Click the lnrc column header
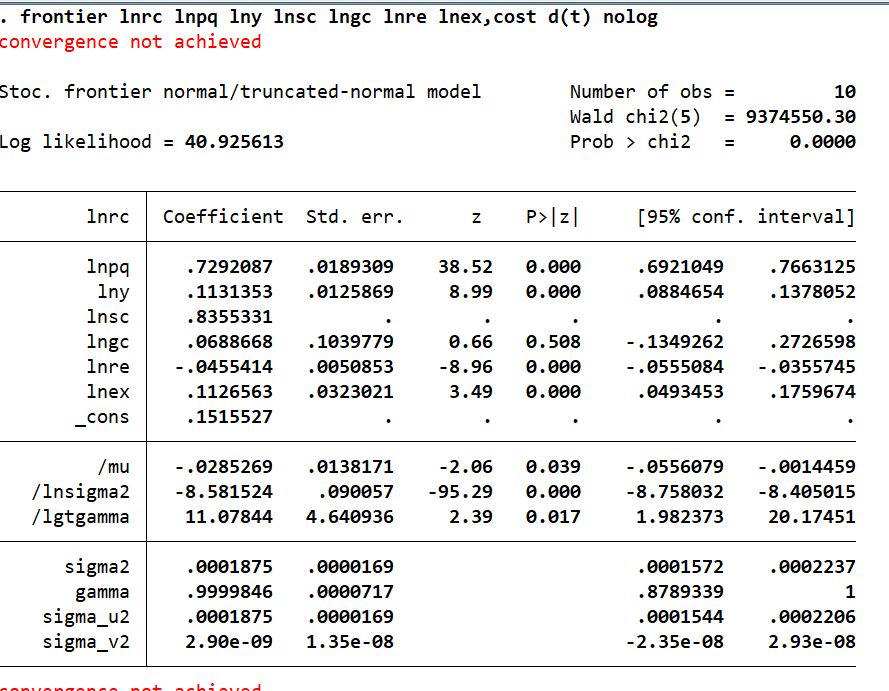Image resolution: width=889 pixels, height=691 pixels. coord(108,217)
